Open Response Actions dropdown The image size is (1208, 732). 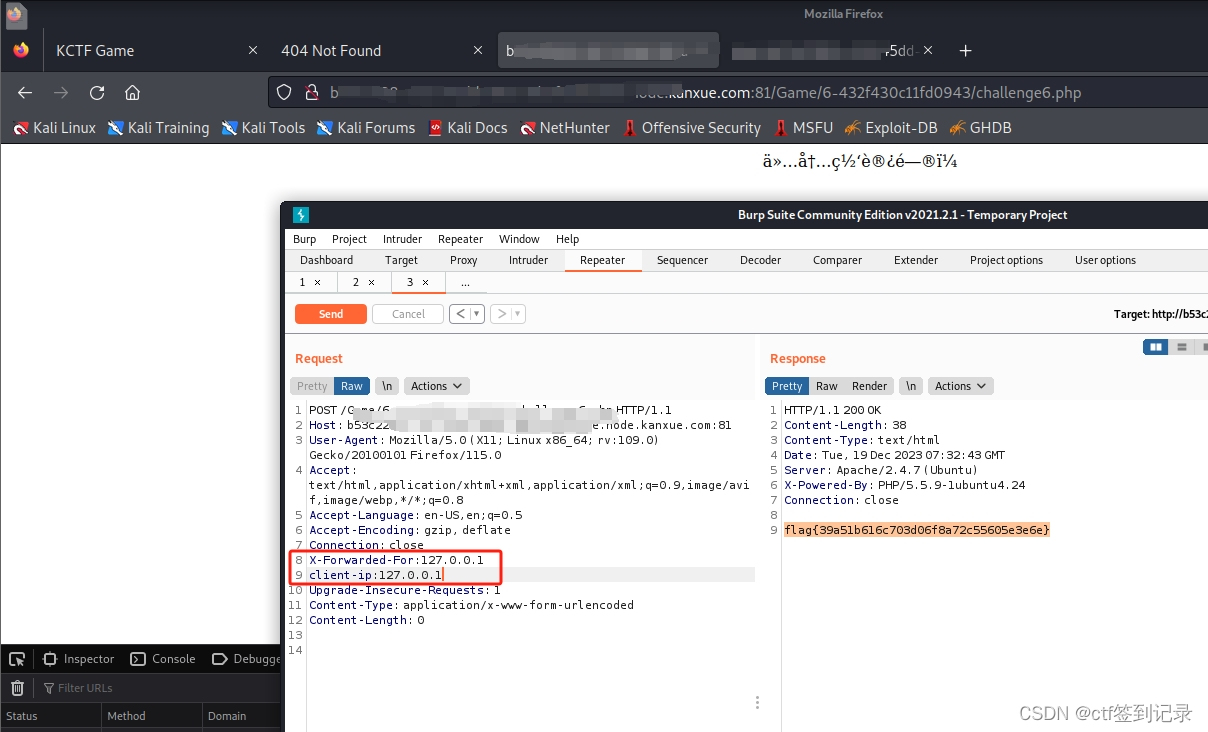click(x=960, y=386)
